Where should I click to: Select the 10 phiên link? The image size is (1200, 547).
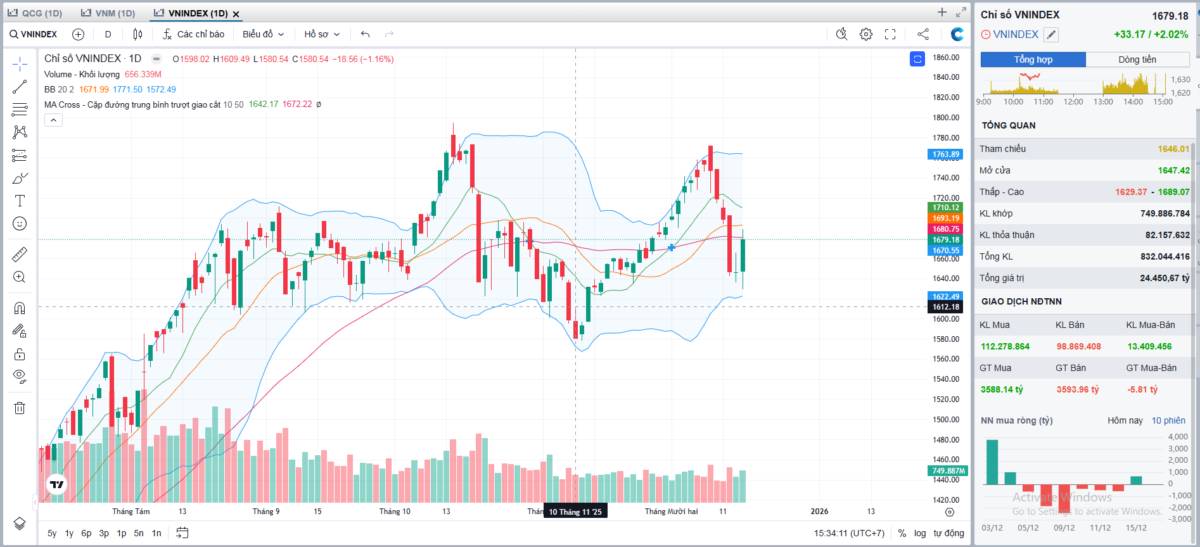[x=1168, y=421]
